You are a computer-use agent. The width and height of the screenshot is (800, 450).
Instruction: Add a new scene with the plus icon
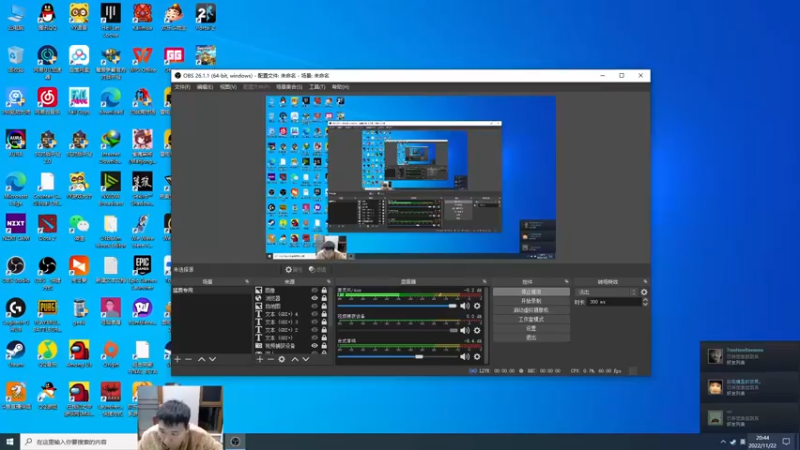(178, 359)
